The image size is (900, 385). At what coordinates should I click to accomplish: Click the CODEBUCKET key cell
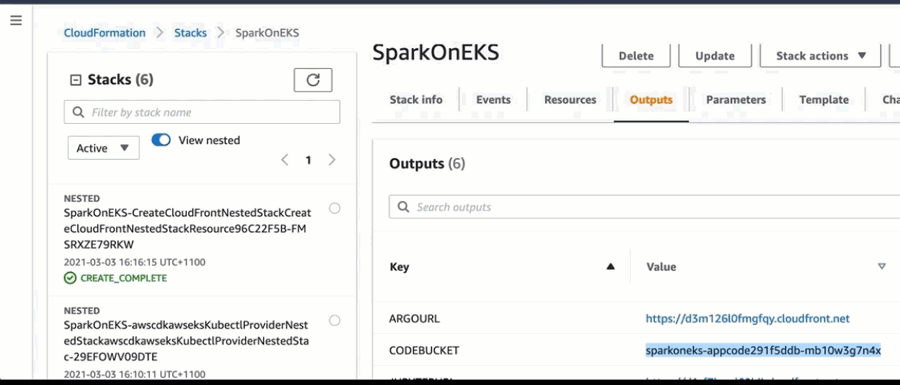424,350
